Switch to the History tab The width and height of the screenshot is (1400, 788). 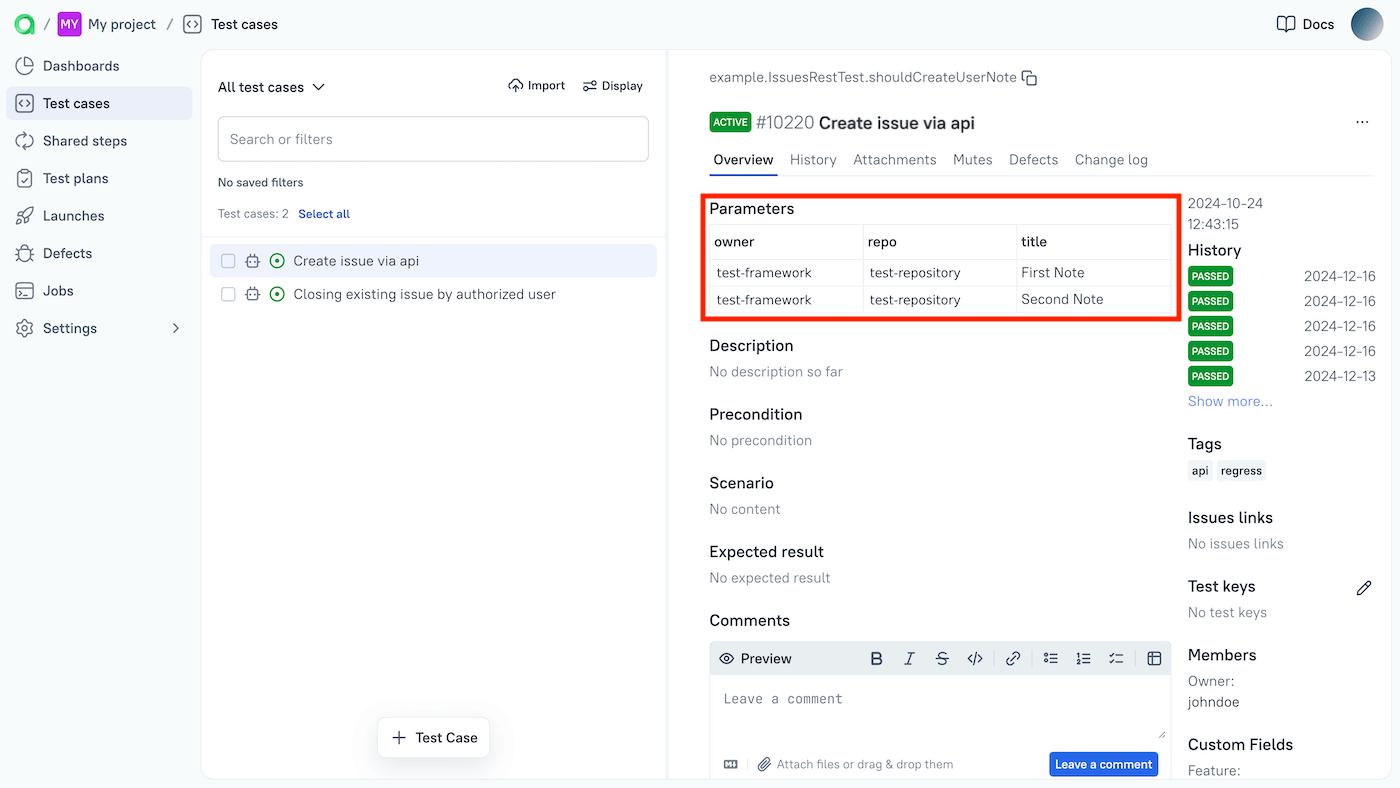tap(813, 159)
